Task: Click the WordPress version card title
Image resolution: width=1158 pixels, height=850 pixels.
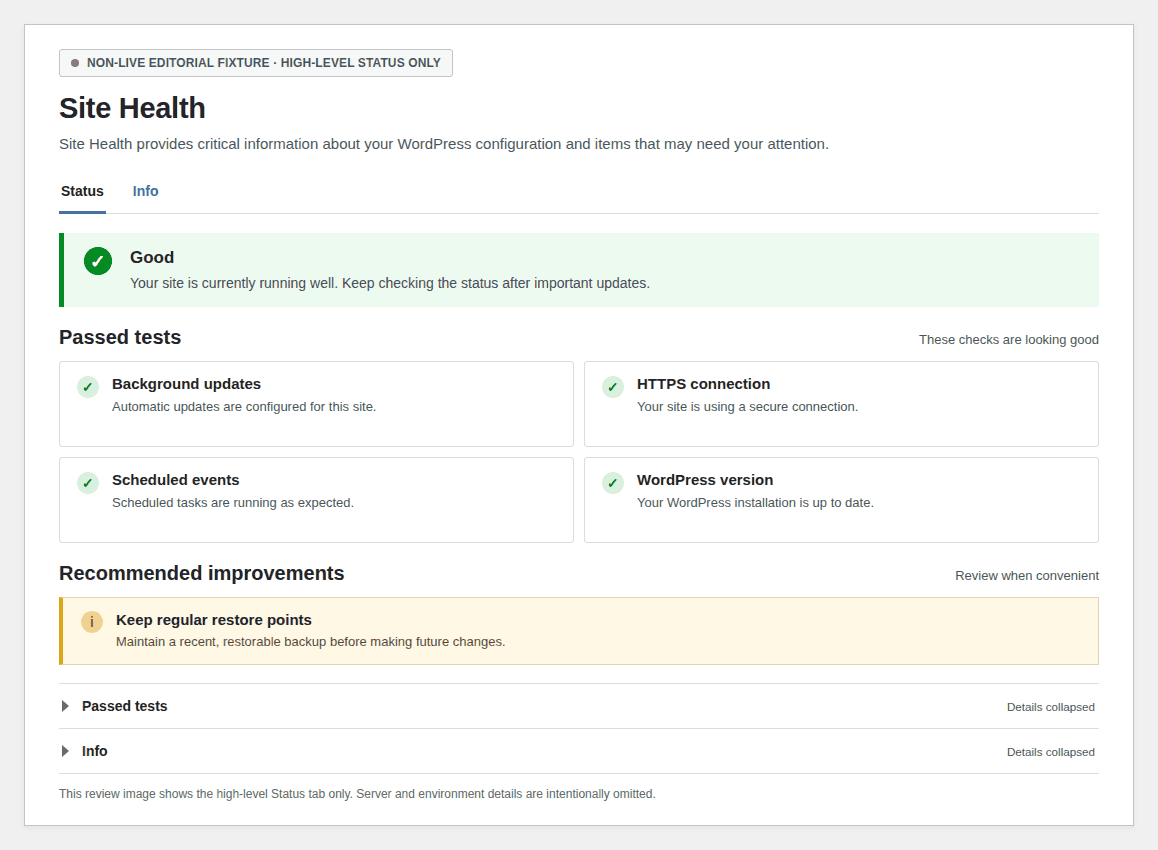Action: pyautogui.click(x=705, y=480)
